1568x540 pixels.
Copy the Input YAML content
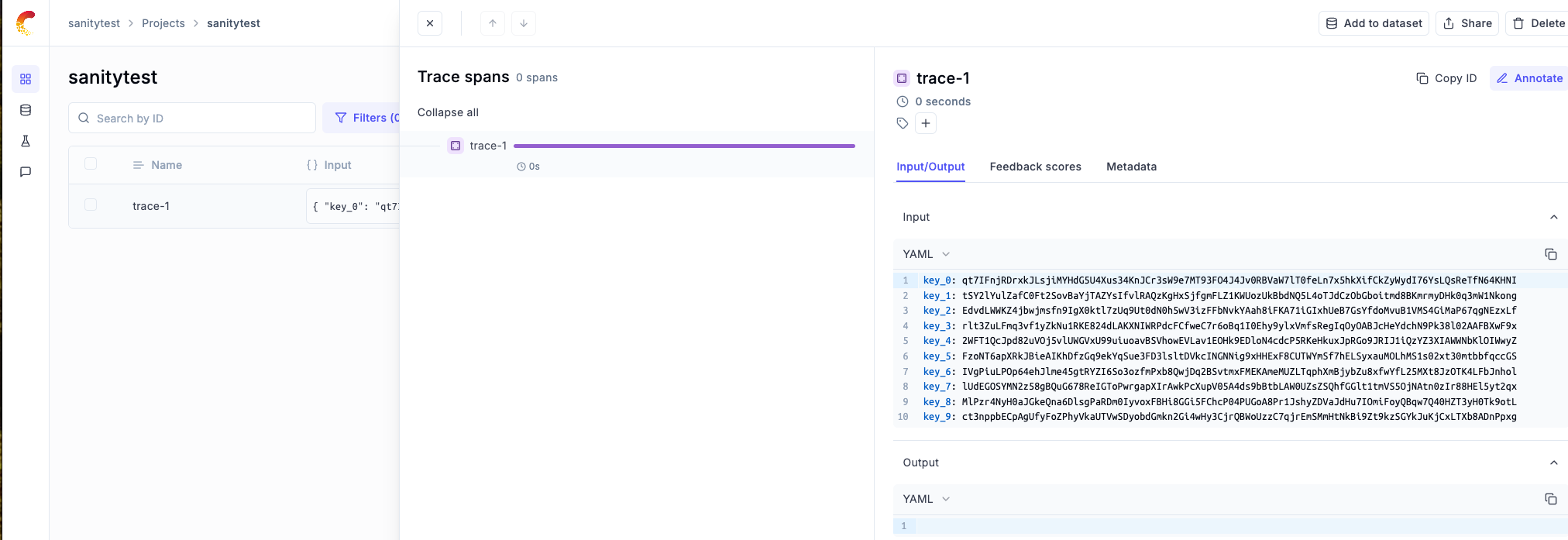(x=1550, y=254)
